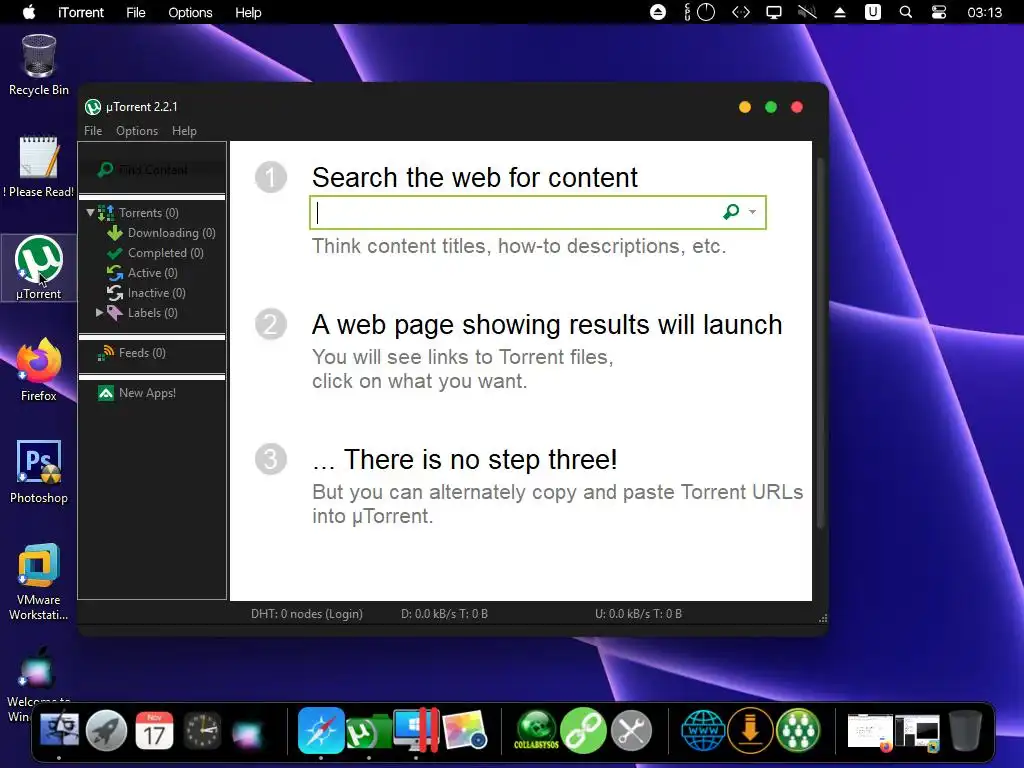Open the Help menu in the top menu bar
This screenshot has width=1024, height=768.
248,12
